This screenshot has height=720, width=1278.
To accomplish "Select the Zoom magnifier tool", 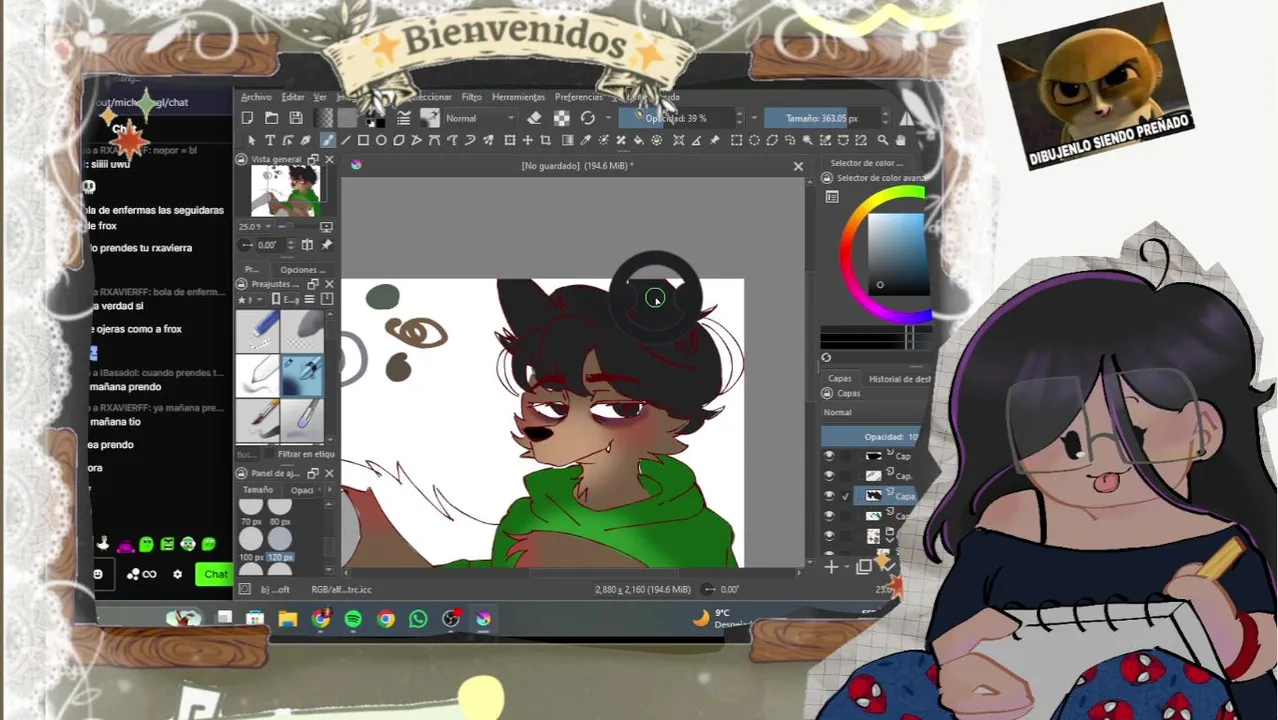I will 882,140.
